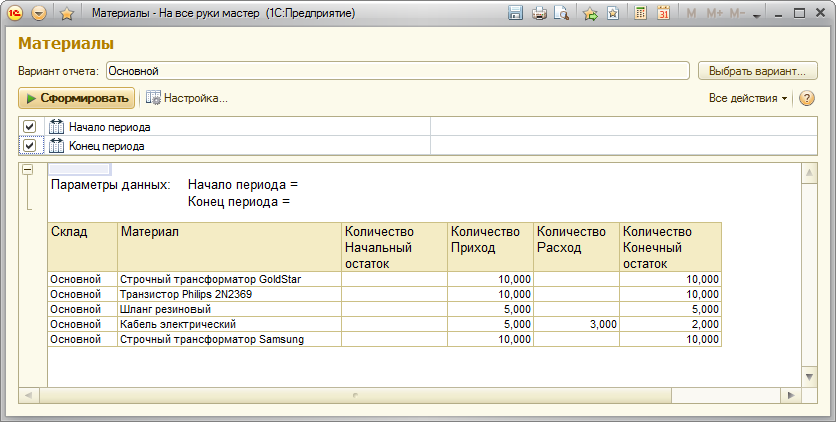Screen dimensions: 836x422
Task: Open the calendar icon showing 31
Action: pyautogui.click(x=663, y=13)
